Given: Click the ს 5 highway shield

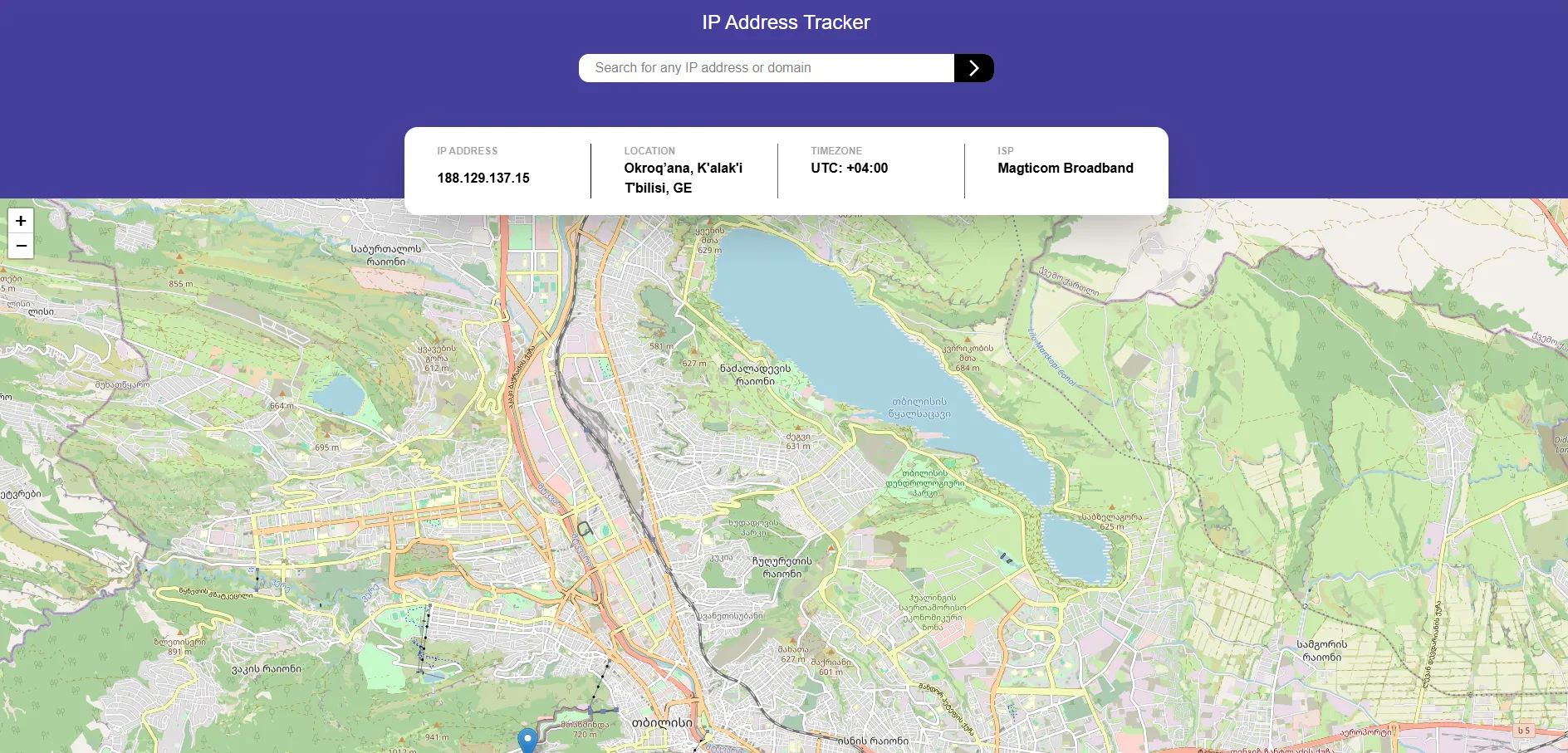Looking at the screenshot, I should pos(1523,731).
